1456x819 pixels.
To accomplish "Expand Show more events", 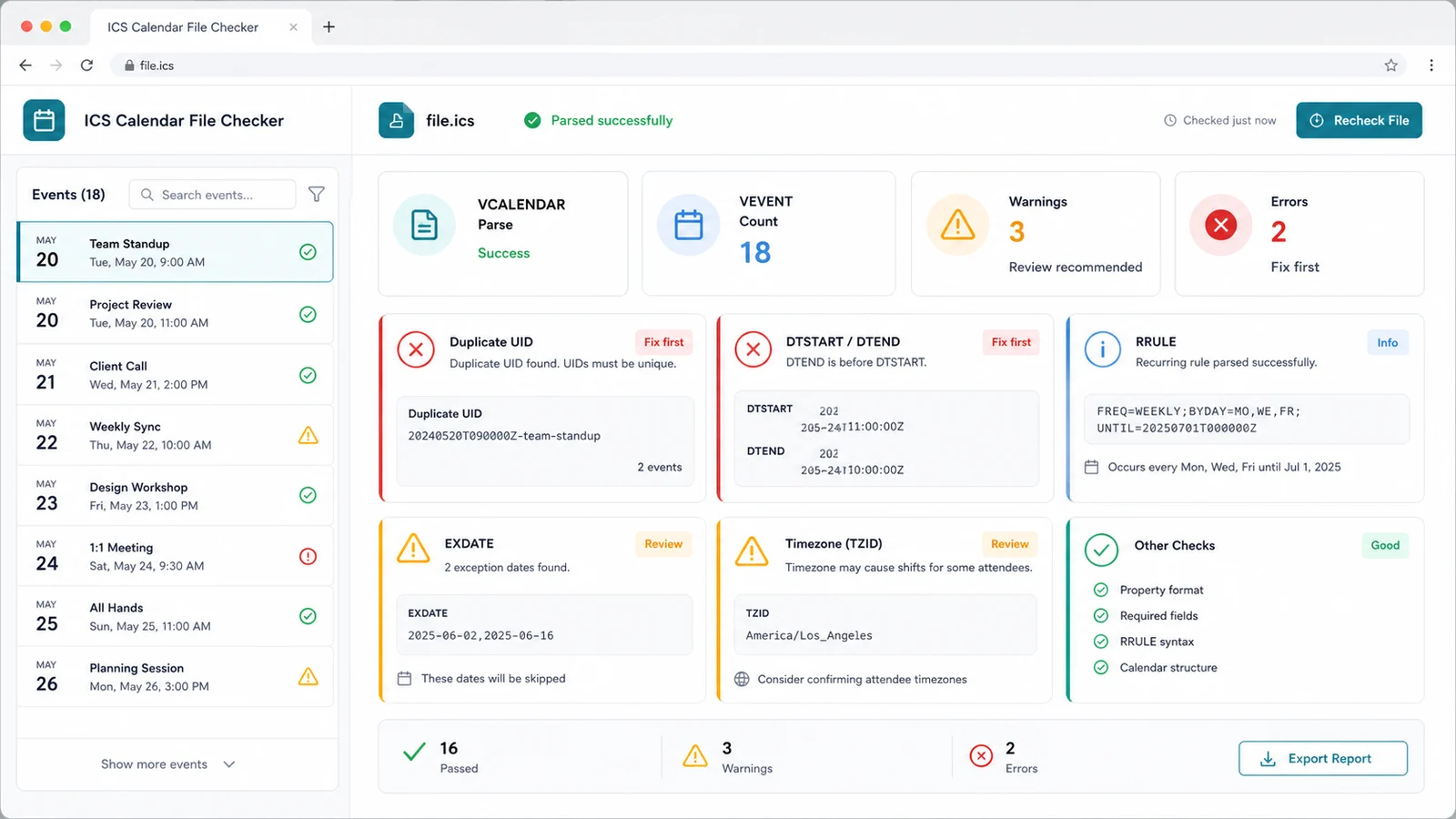I will point(168,764).
